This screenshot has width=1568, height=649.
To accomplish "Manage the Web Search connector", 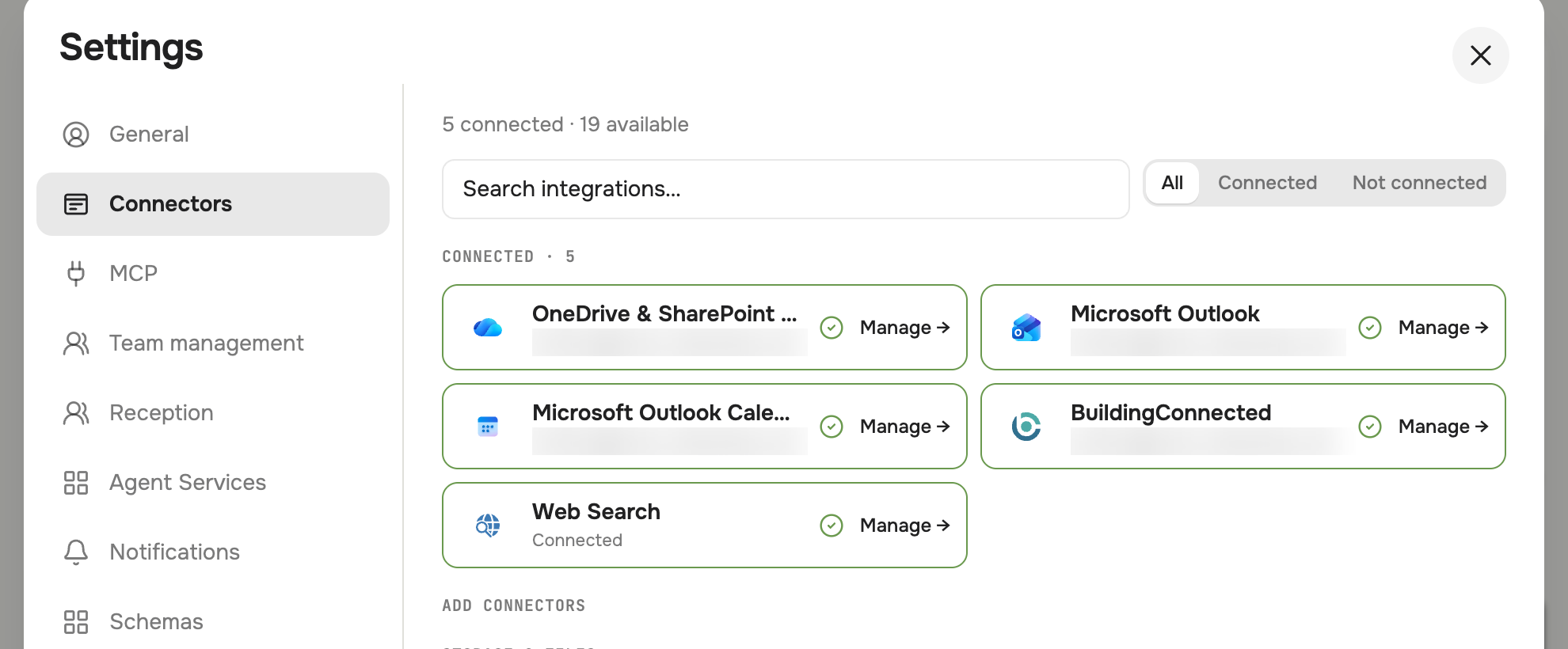I will [905, 526].
